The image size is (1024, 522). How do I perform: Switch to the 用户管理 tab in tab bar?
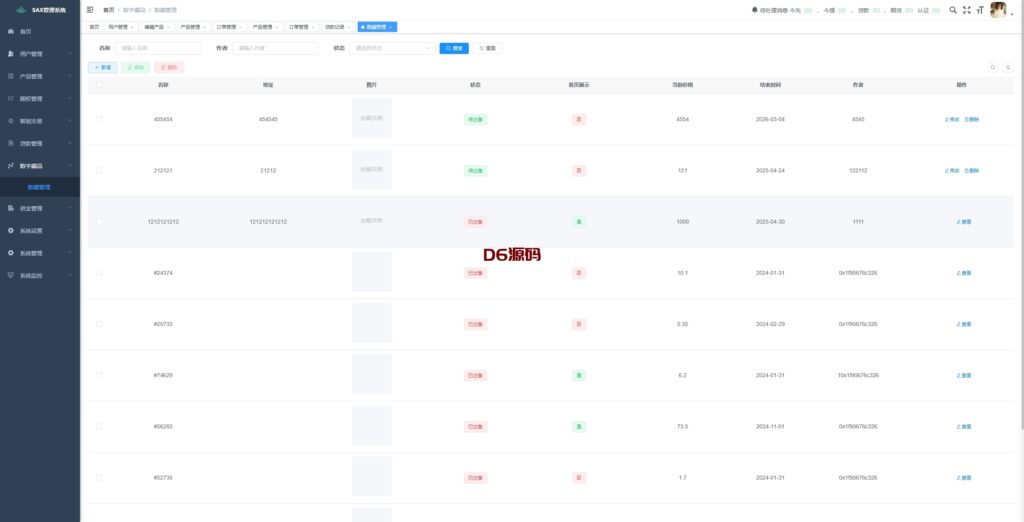[121, 27]
